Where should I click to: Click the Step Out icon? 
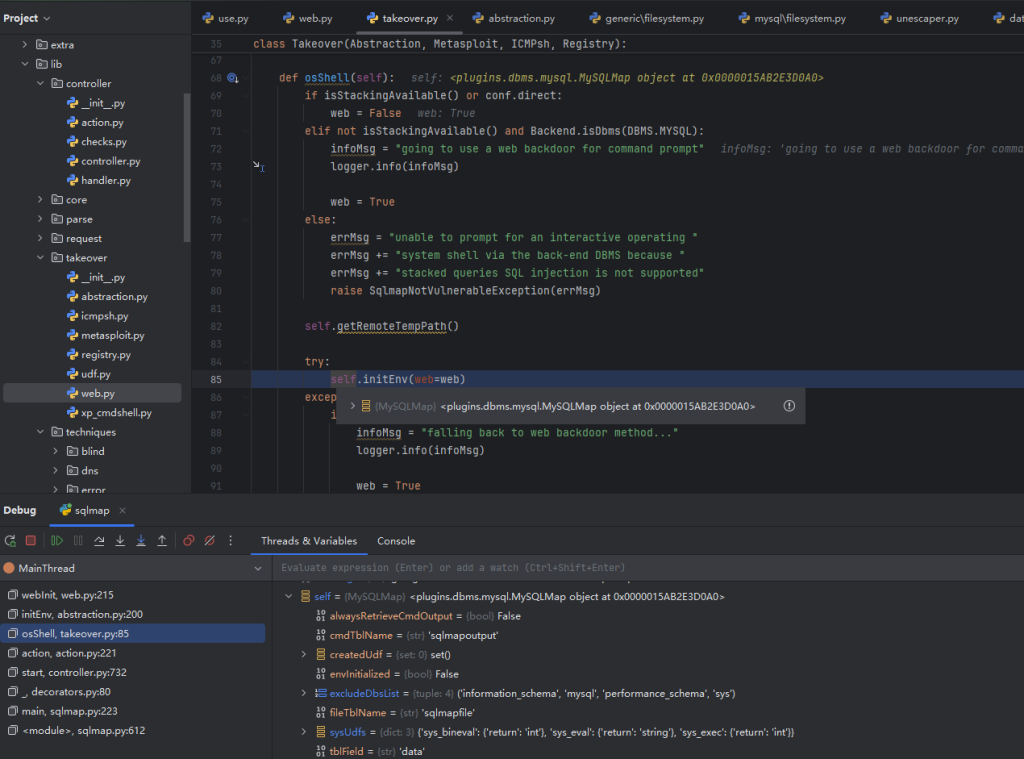(162, 541)
